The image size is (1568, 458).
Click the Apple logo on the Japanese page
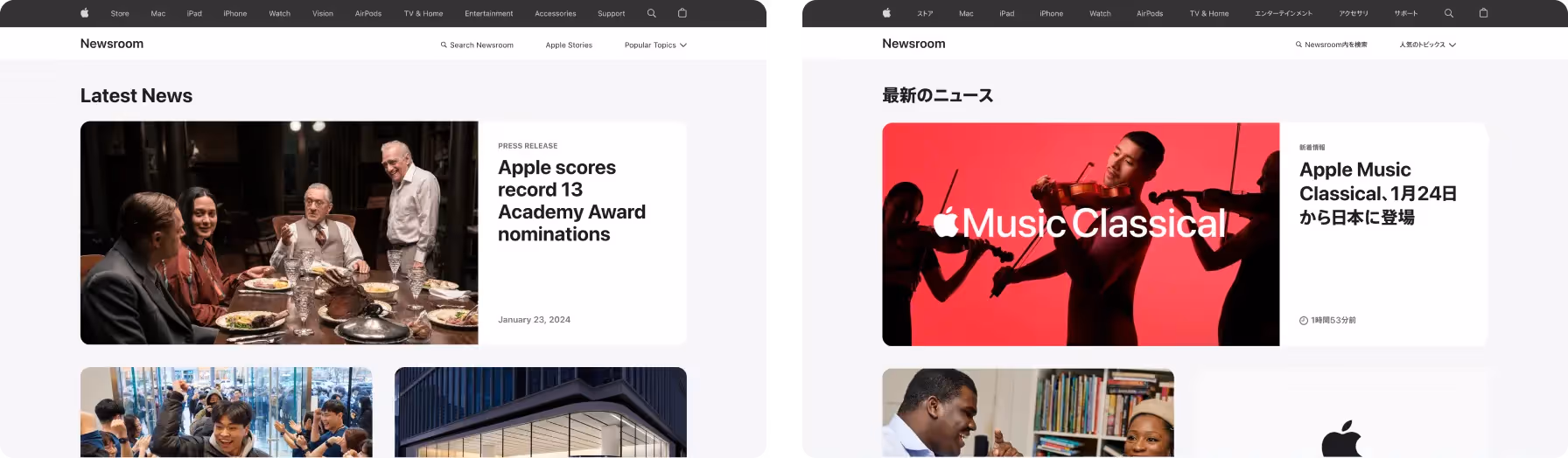[x=886, y=13]
